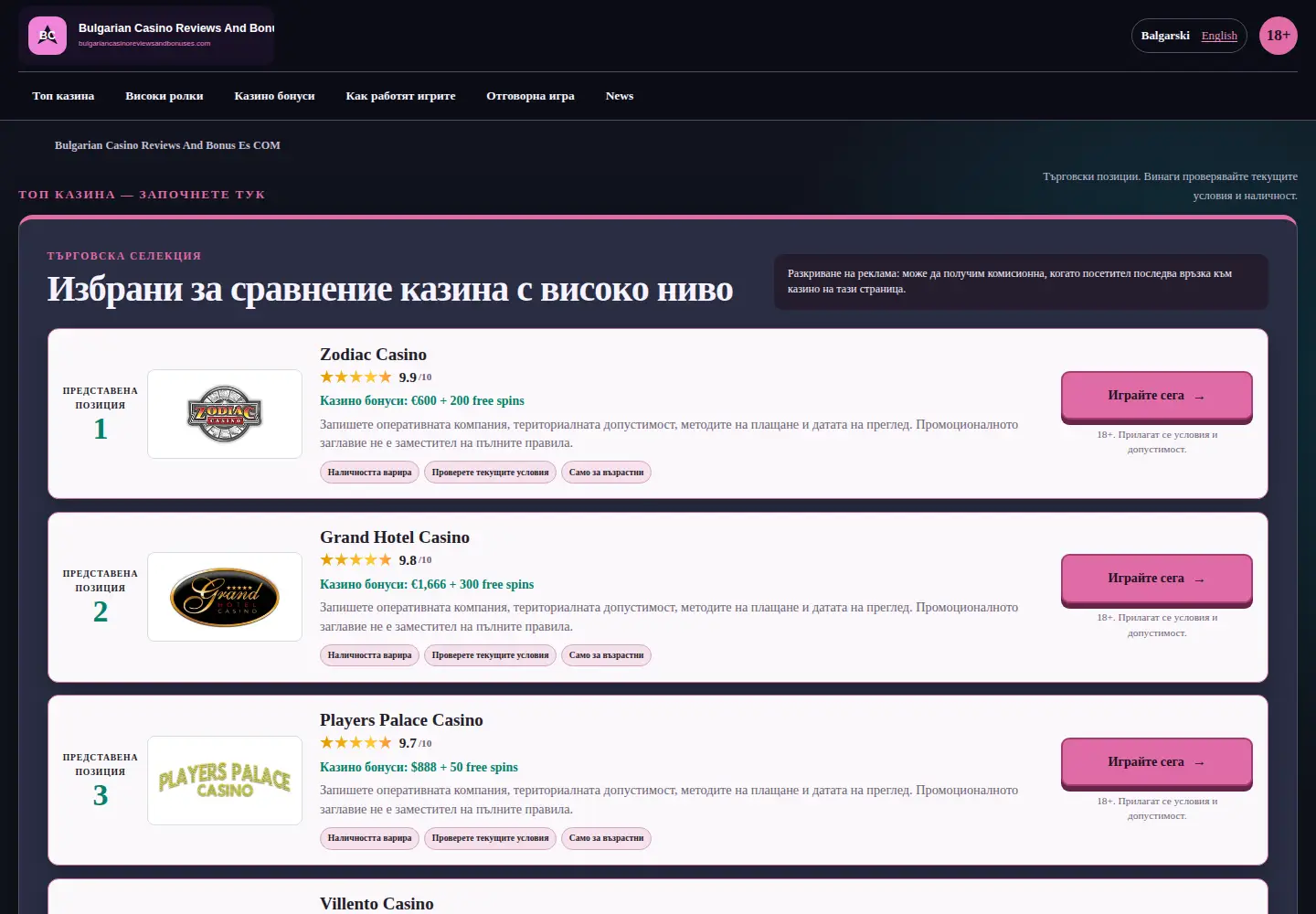
Task: Click Наличността варира tag on Players Palace Casino
Action: coord(369,838)
